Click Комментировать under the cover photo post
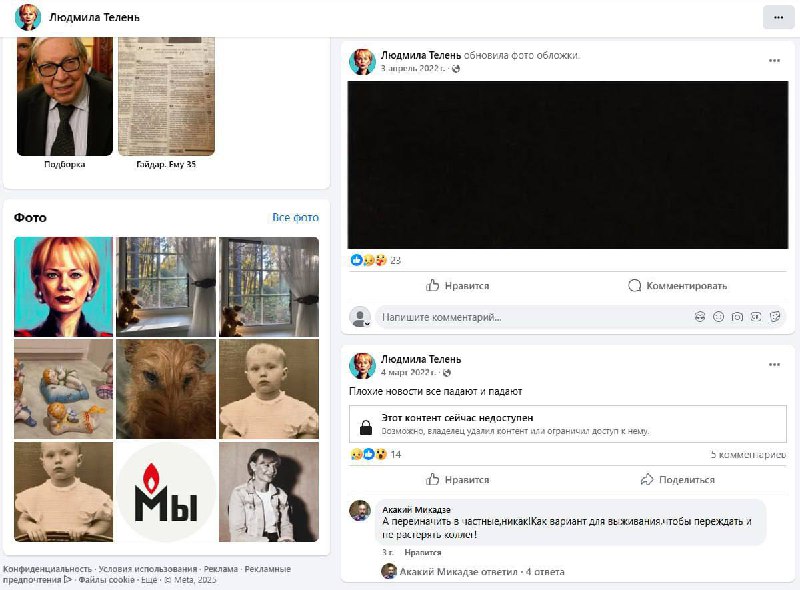Image resolution: width=800 pixels, height=590 pixels. point(678,286)
